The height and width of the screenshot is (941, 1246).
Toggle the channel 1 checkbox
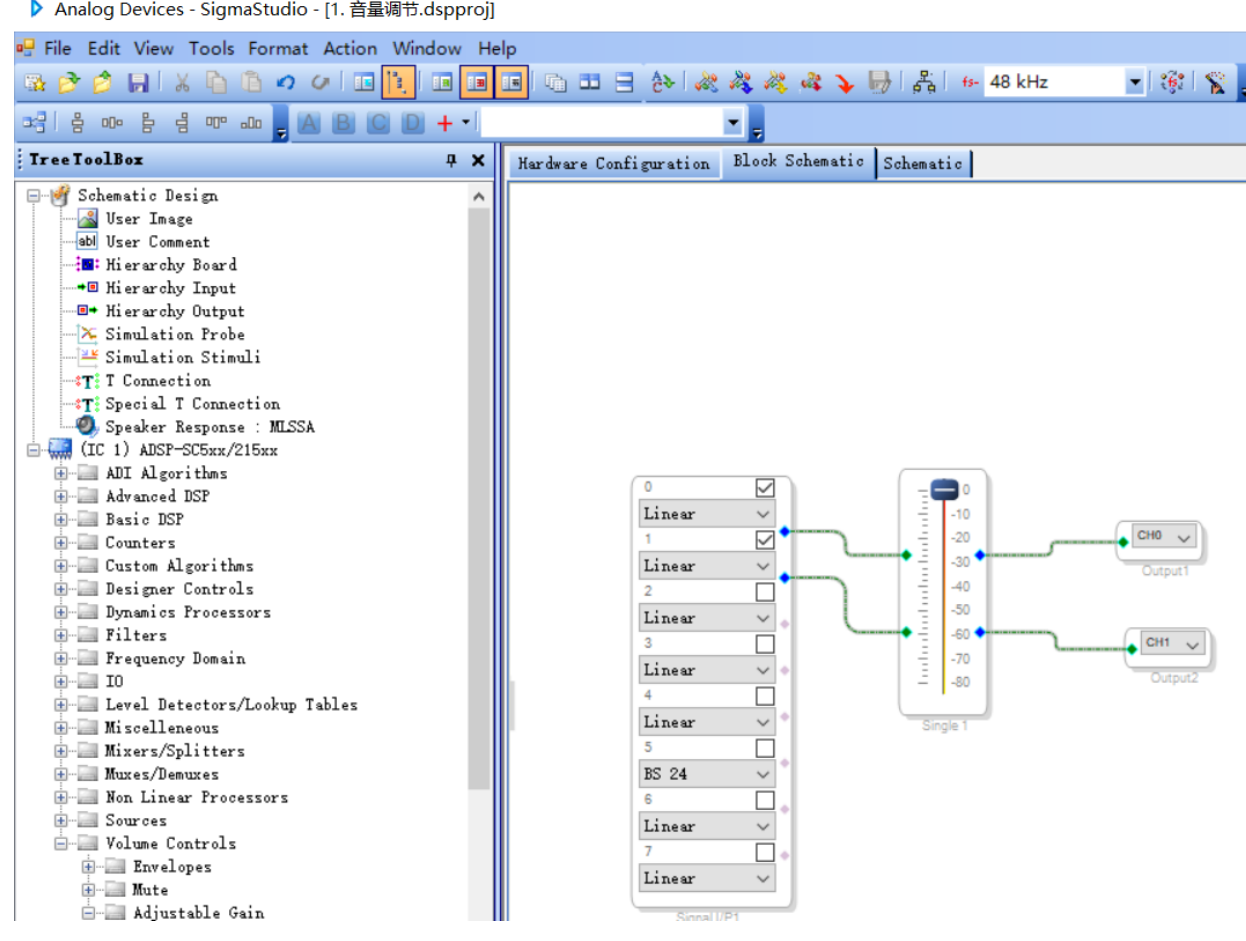tap(765, 540)
